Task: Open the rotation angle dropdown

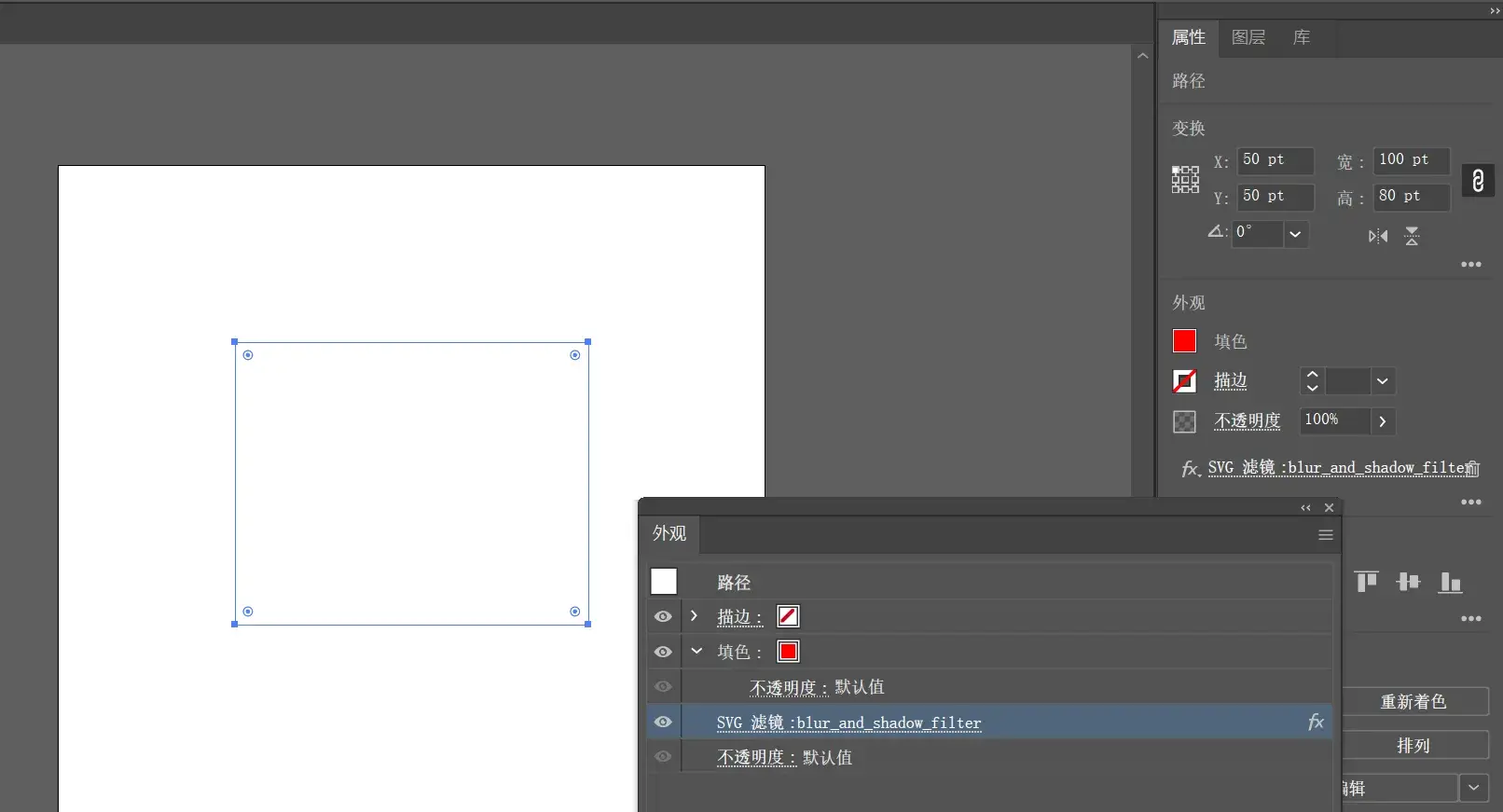Action: [1295, 234]
